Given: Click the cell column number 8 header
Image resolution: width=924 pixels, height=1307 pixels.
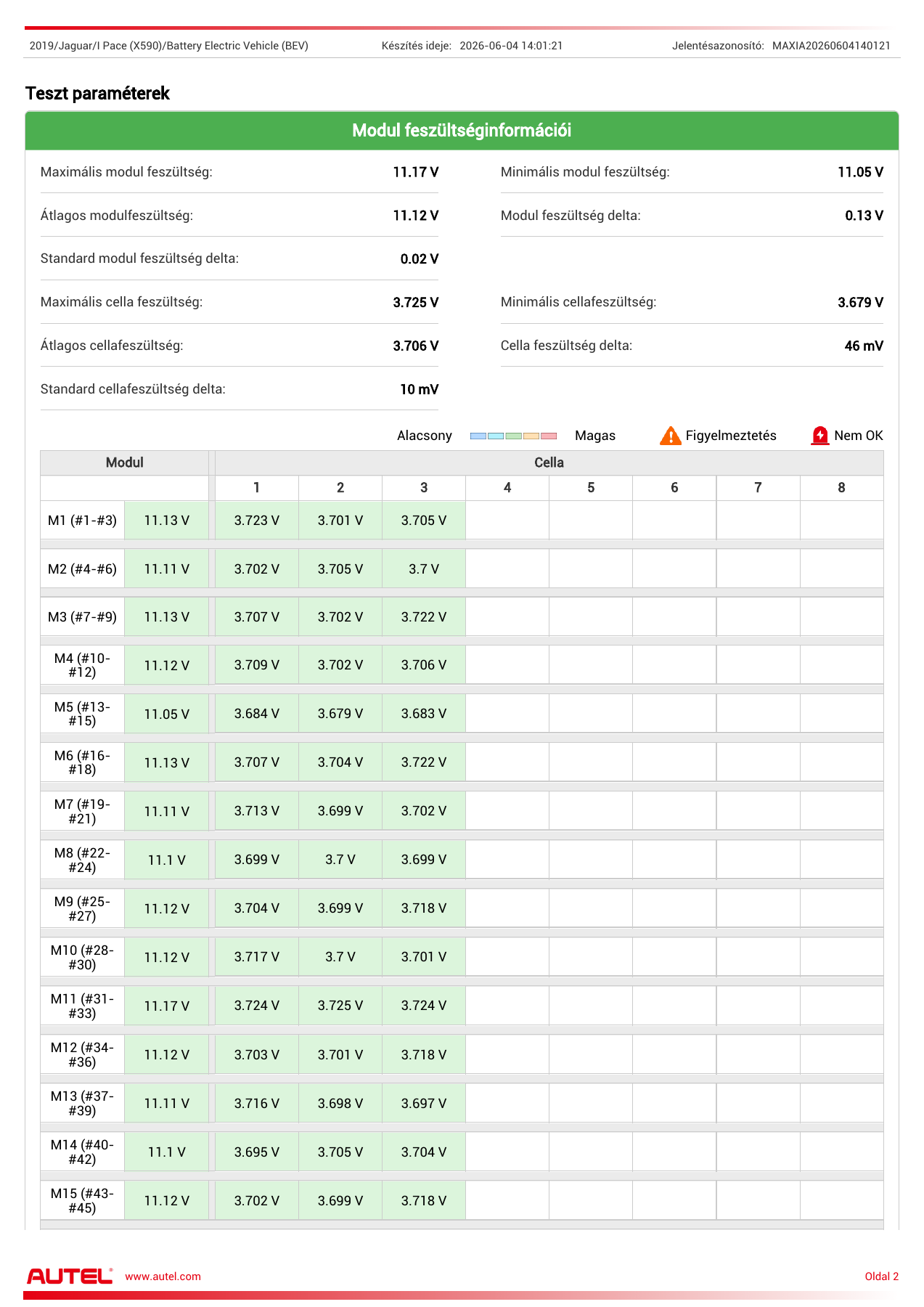Looking at the screenshot, I should tap(842, 488).
